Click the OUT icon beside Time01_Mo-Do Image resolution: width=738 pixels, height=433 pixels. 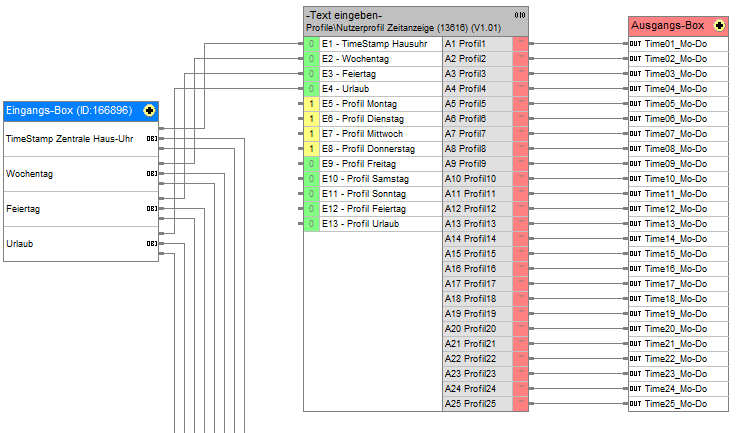click(635, 44)
